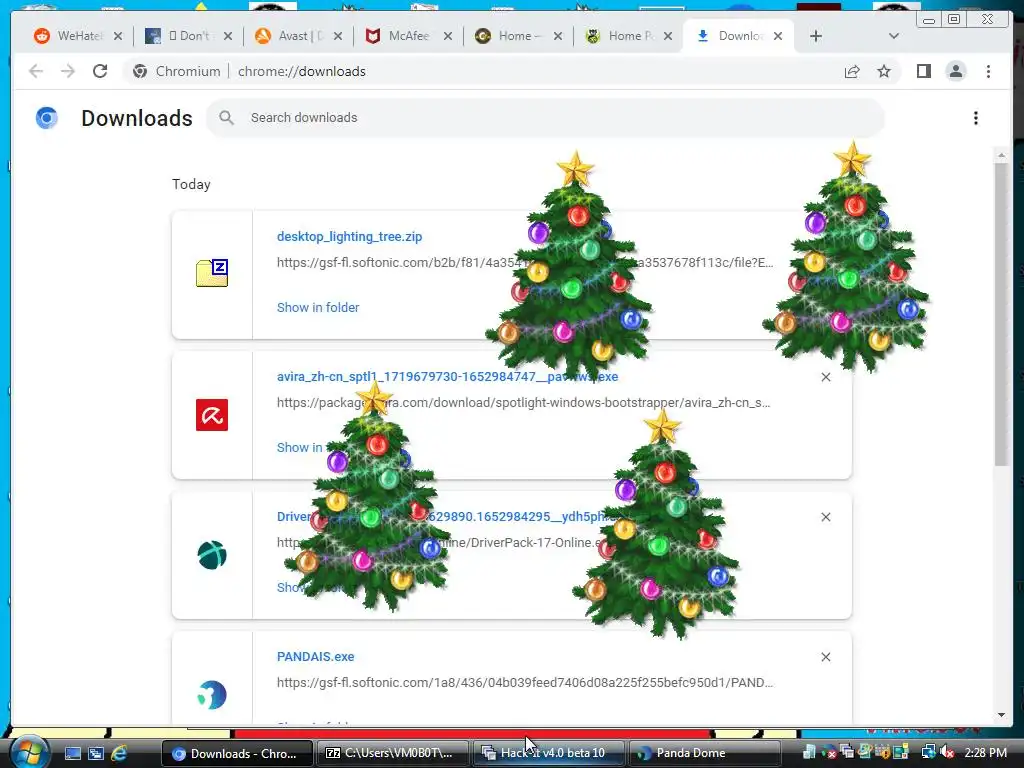Switch to Downloads - Chro... taskbar button

[x=236, y=753]
